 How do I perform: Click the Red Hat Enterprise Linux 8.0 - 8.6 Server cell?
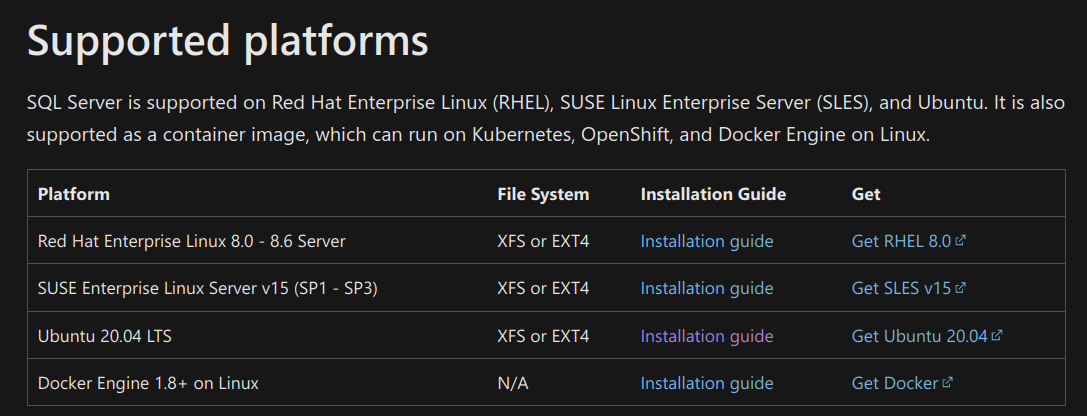191,241
